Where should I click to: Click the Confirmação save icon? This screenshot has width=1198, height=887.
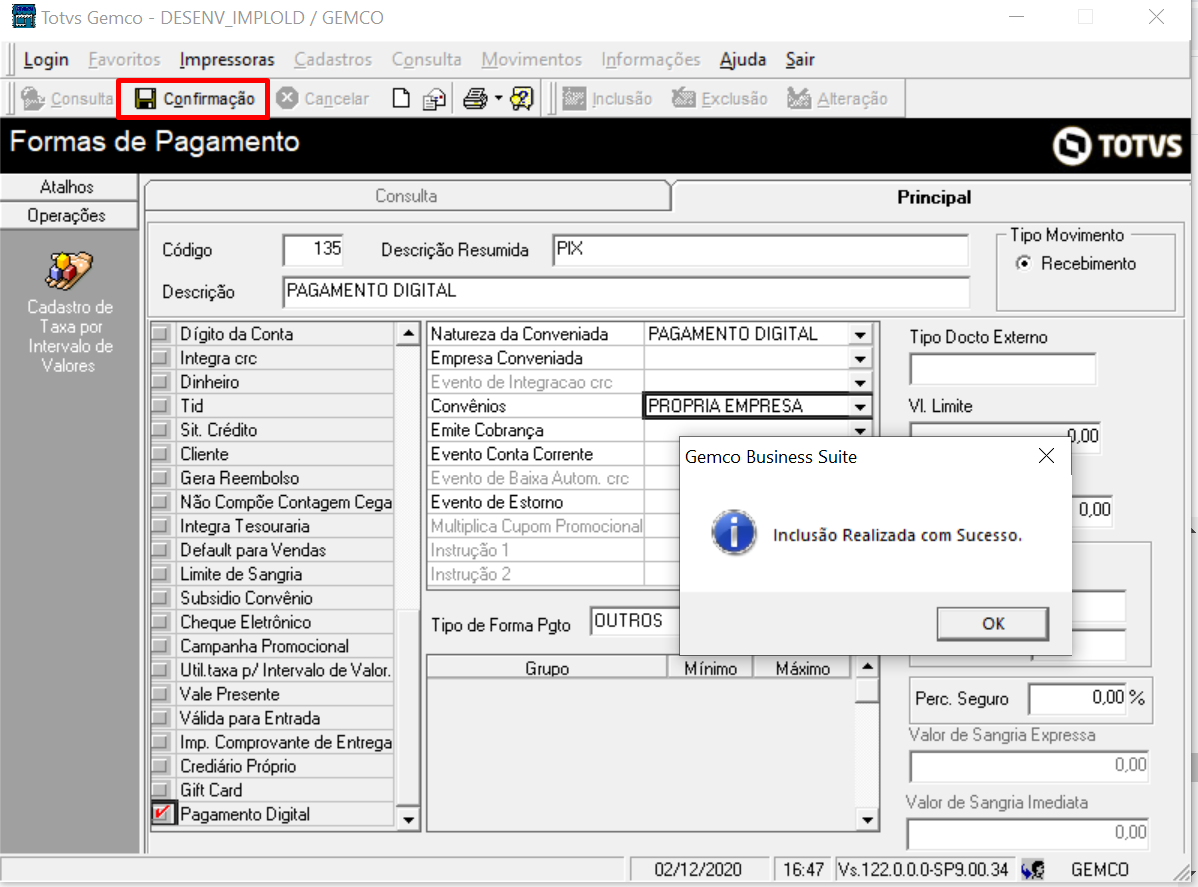tap(145, 99)
